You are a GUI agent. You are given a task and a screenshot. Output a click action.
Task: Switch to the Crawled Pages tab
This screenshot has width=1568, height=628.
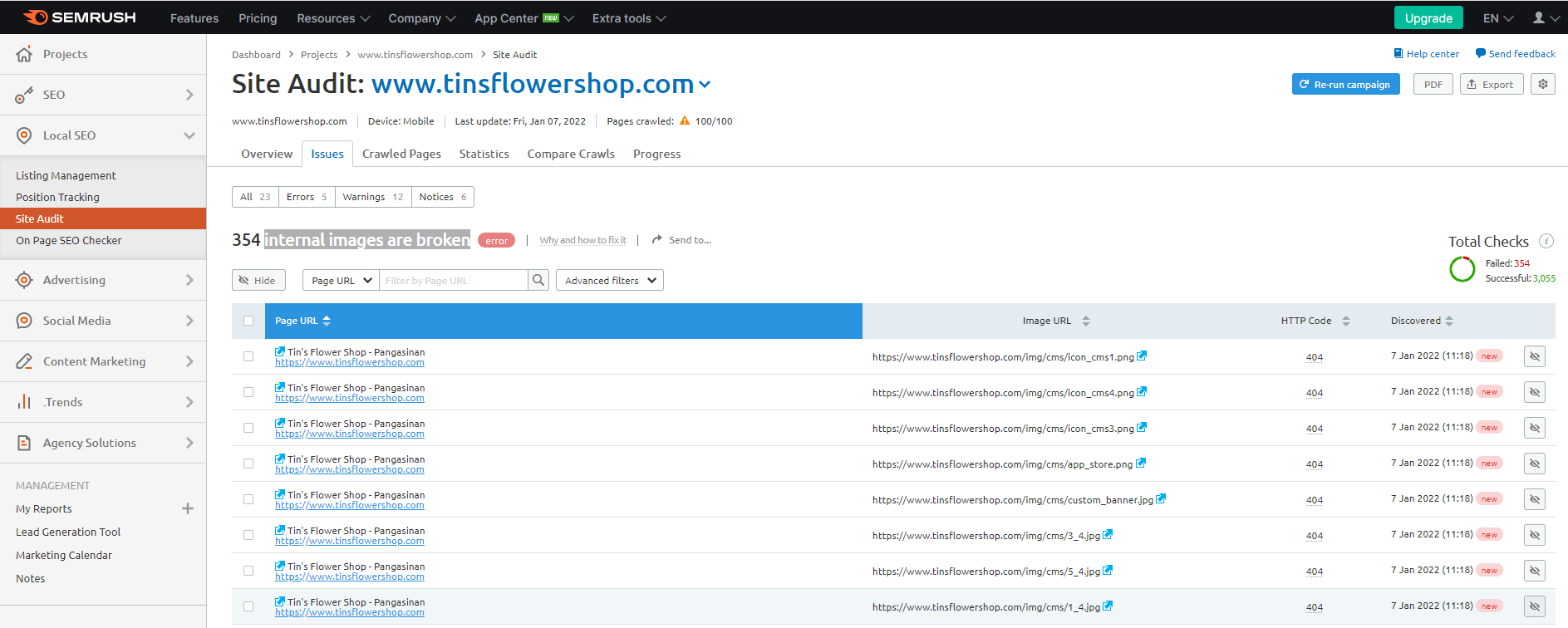pyautogui.click(x=401, y=154)
